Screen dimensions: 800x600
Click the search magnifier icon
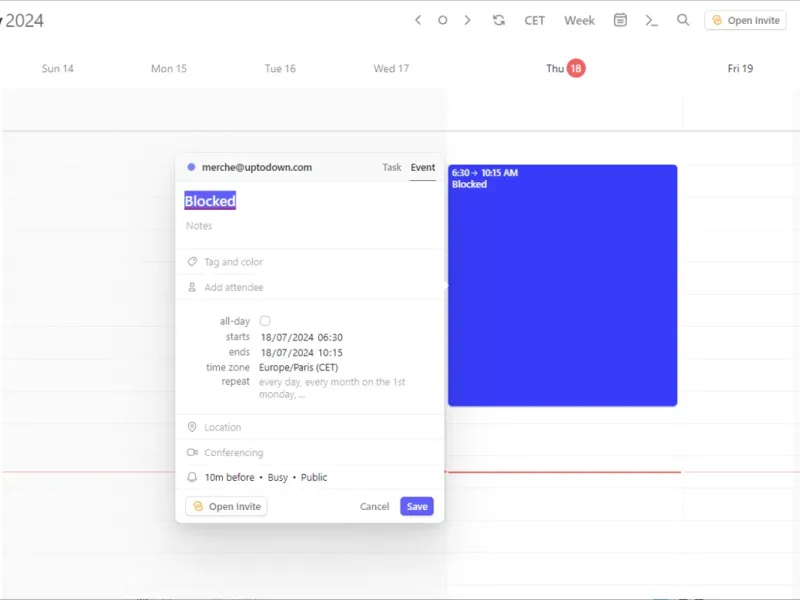683,20
